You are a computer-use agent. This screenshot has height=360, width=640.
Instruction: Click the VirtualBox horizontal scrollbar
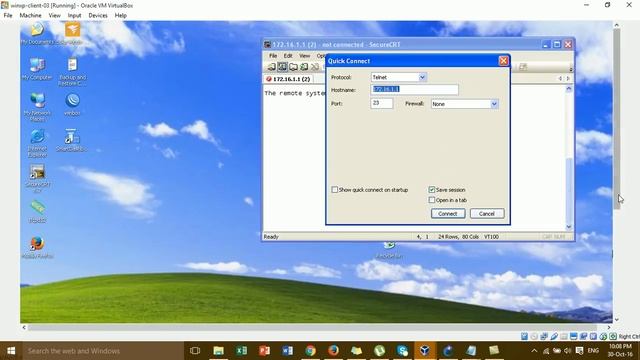[x=313, y=327]
